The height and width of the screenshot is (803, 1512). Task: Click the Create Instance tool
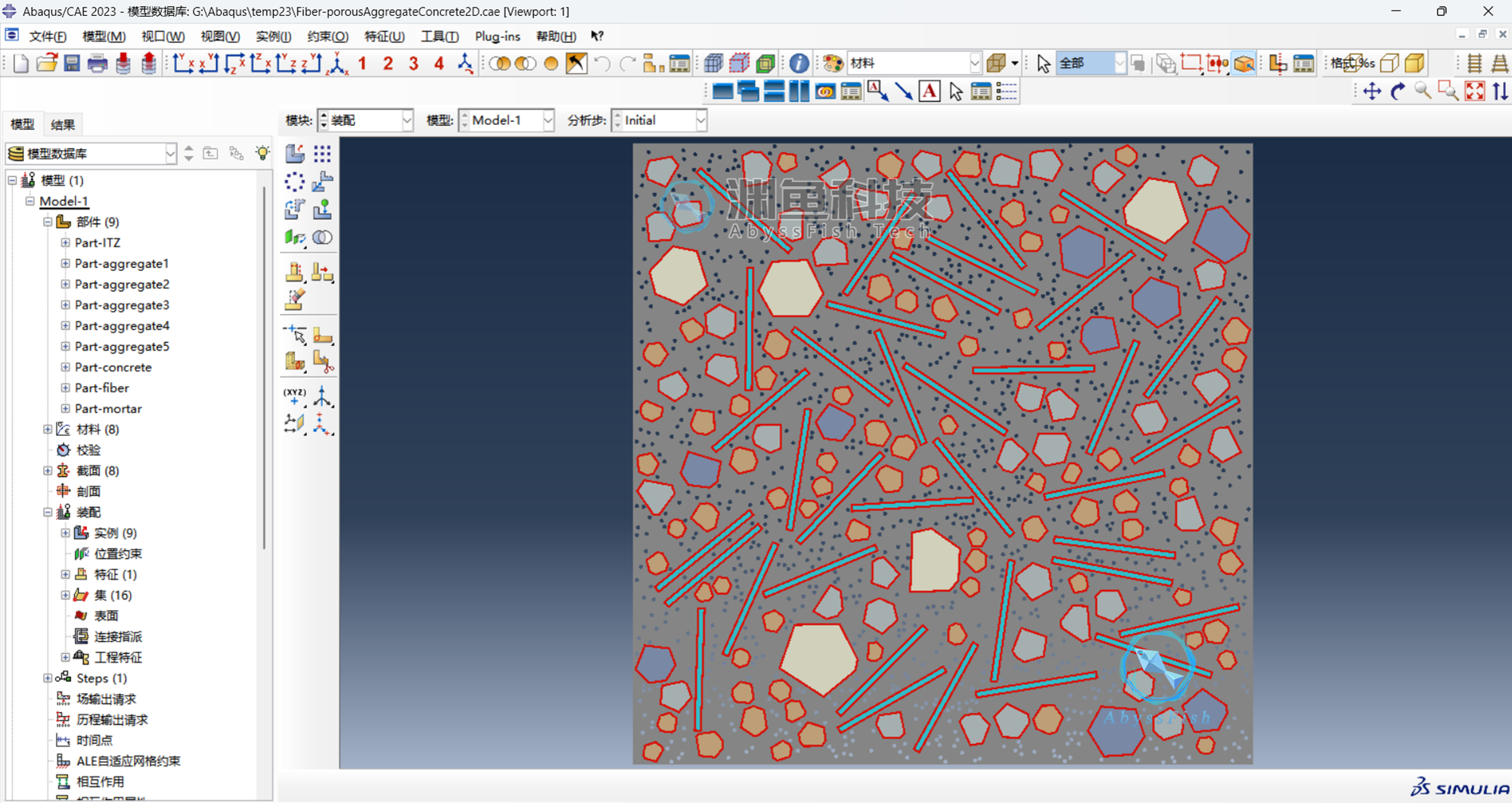pyautogui.click(x=295, y=154)
